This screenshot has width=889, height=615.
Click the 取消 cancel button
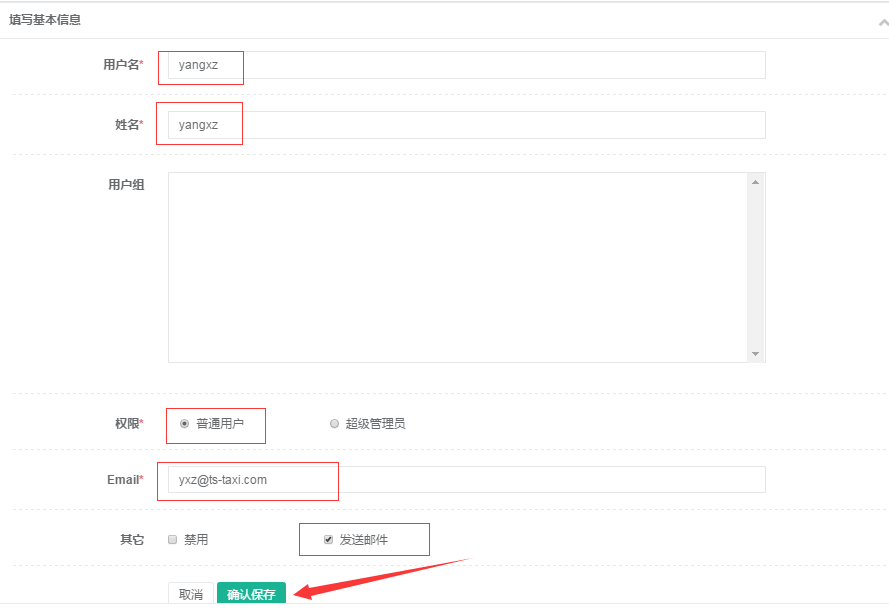tap(191, 593)
